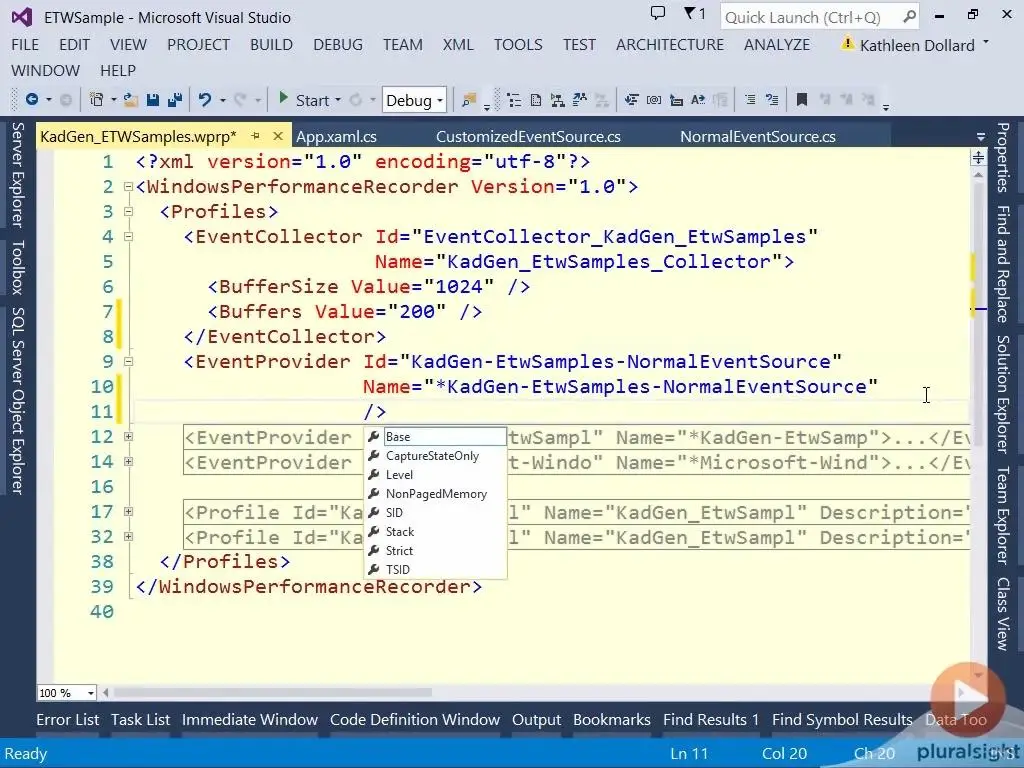Click the Navigate Backward toolbar icon
1024x768 pixels.
[x=31, y=100]
